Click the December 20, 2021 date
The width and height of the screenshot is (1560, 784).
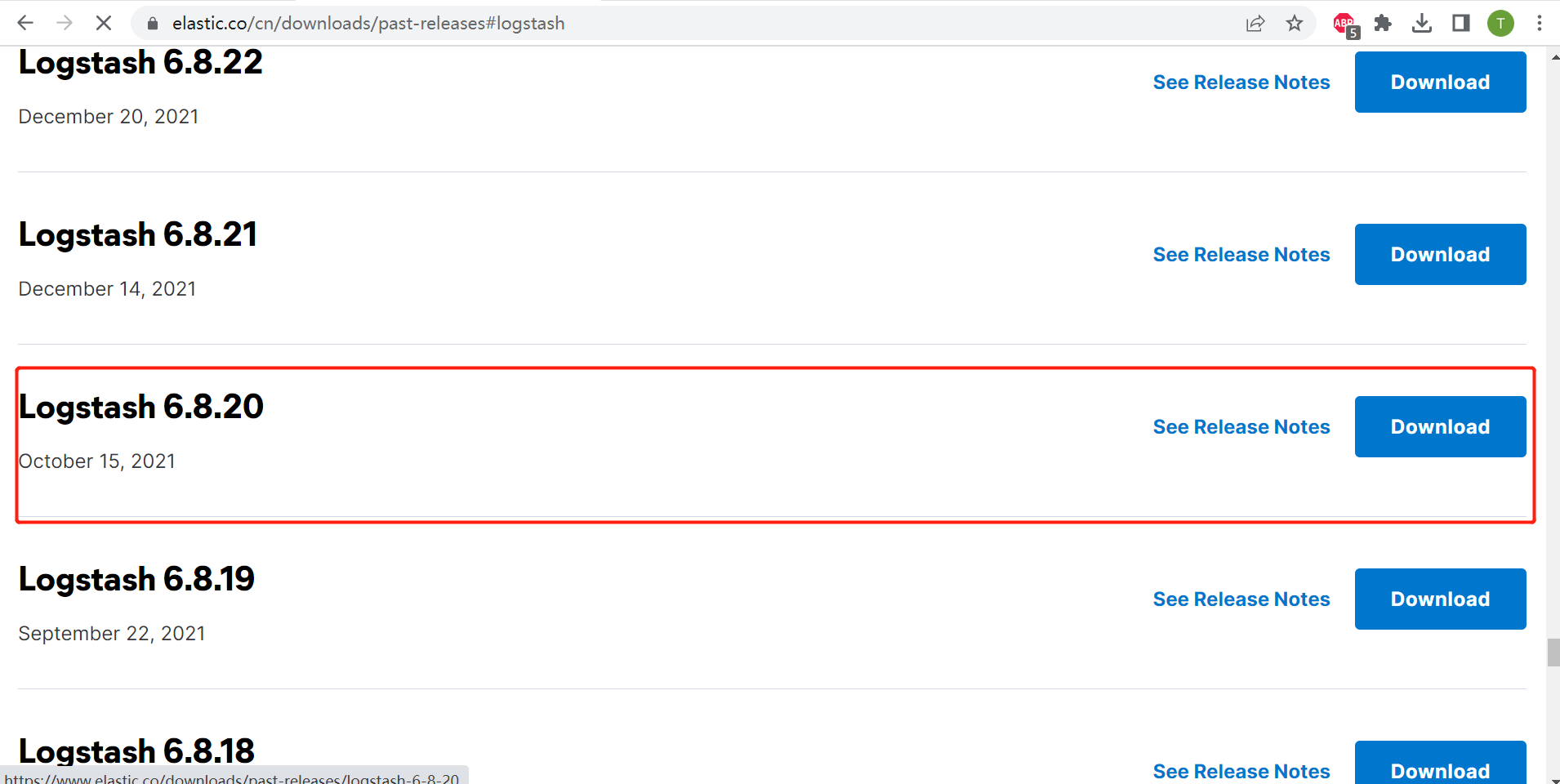click(109, 117)
